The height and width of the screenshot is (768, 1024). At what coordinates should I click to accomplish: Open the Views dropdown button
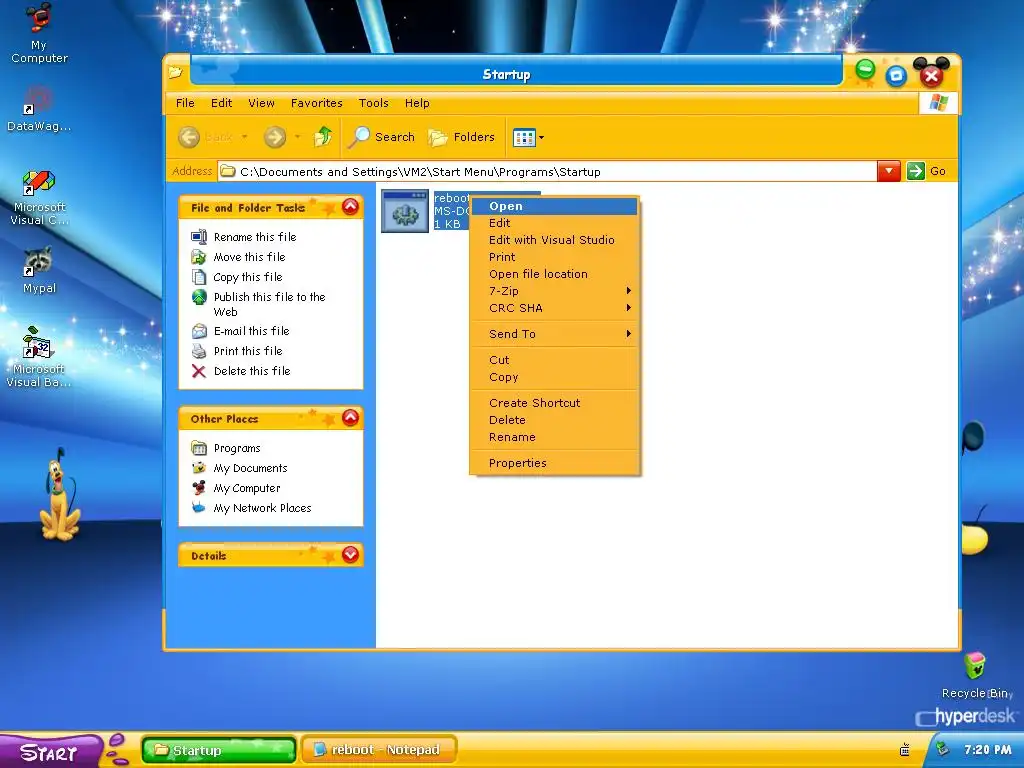[x=528, y=137]
